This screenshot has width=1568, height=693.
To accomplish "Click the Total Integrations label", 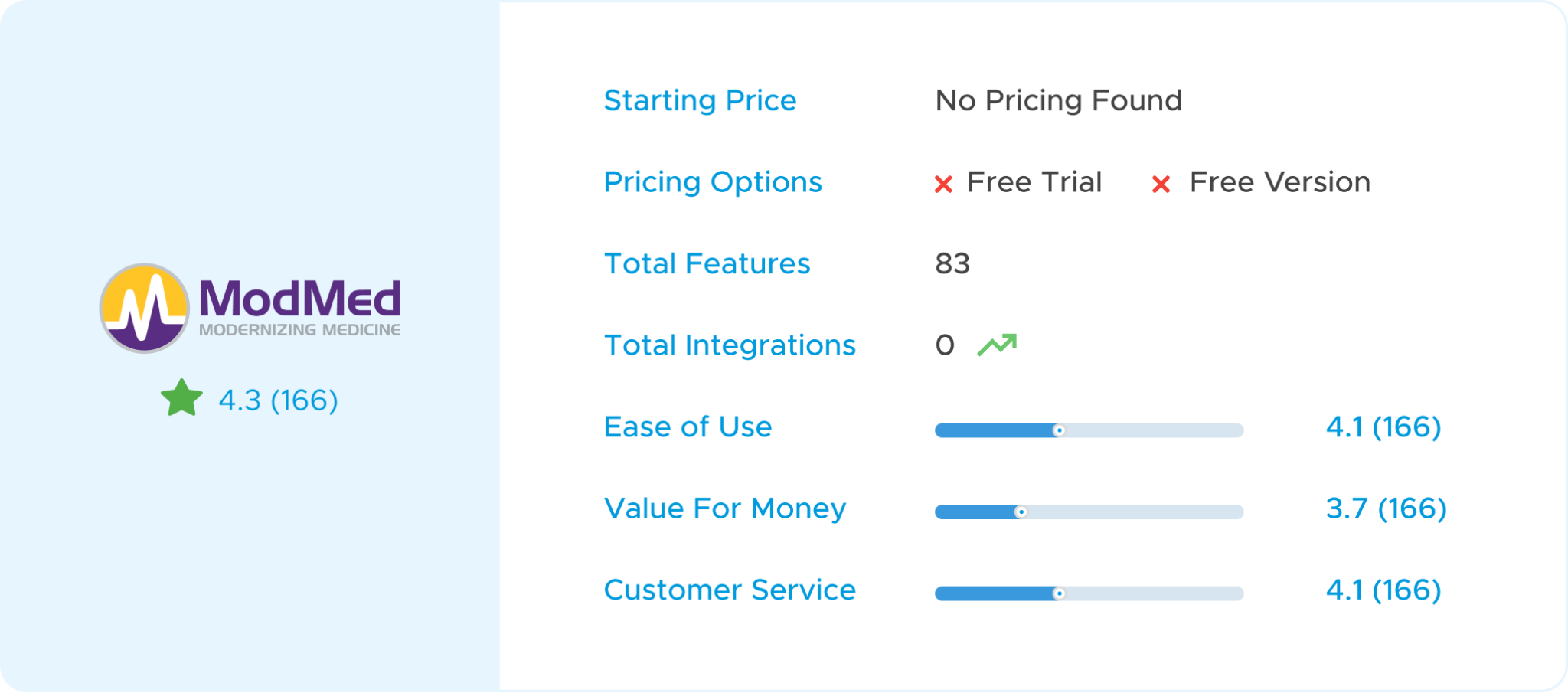I will click(x=730, y=345).
